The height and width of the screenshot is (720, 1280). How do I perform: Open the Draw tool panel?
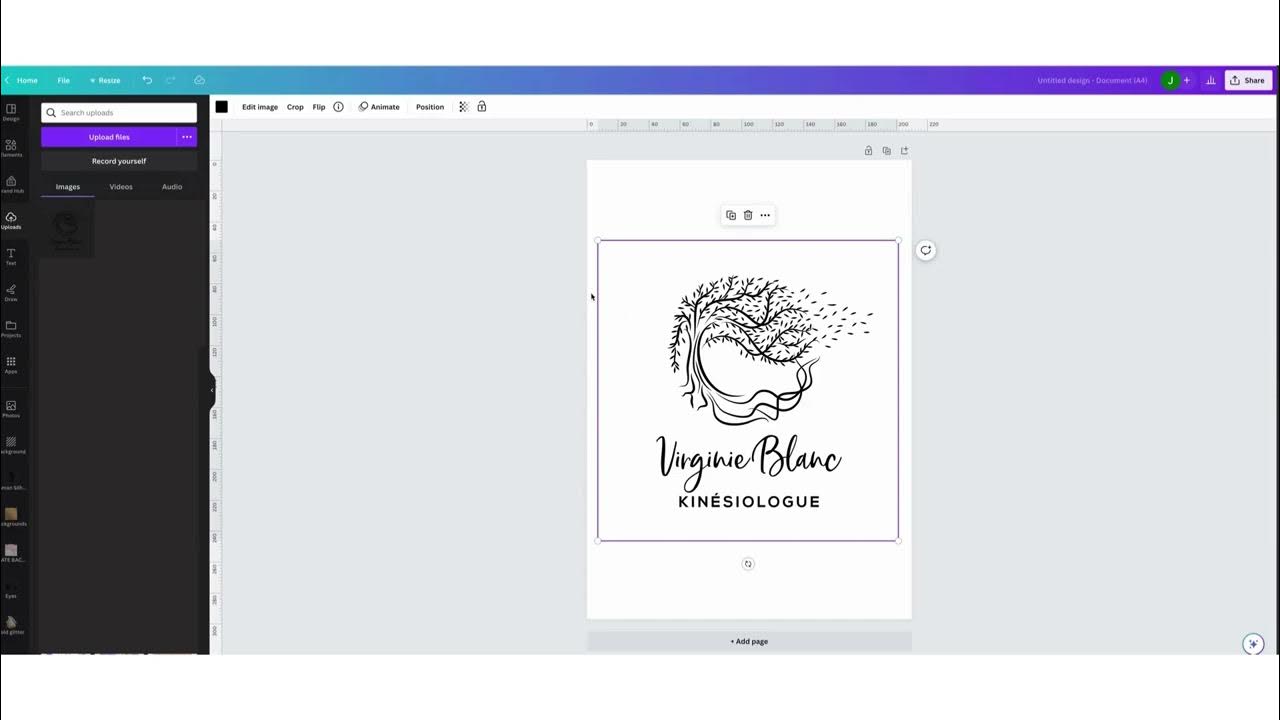pos(11,292)
